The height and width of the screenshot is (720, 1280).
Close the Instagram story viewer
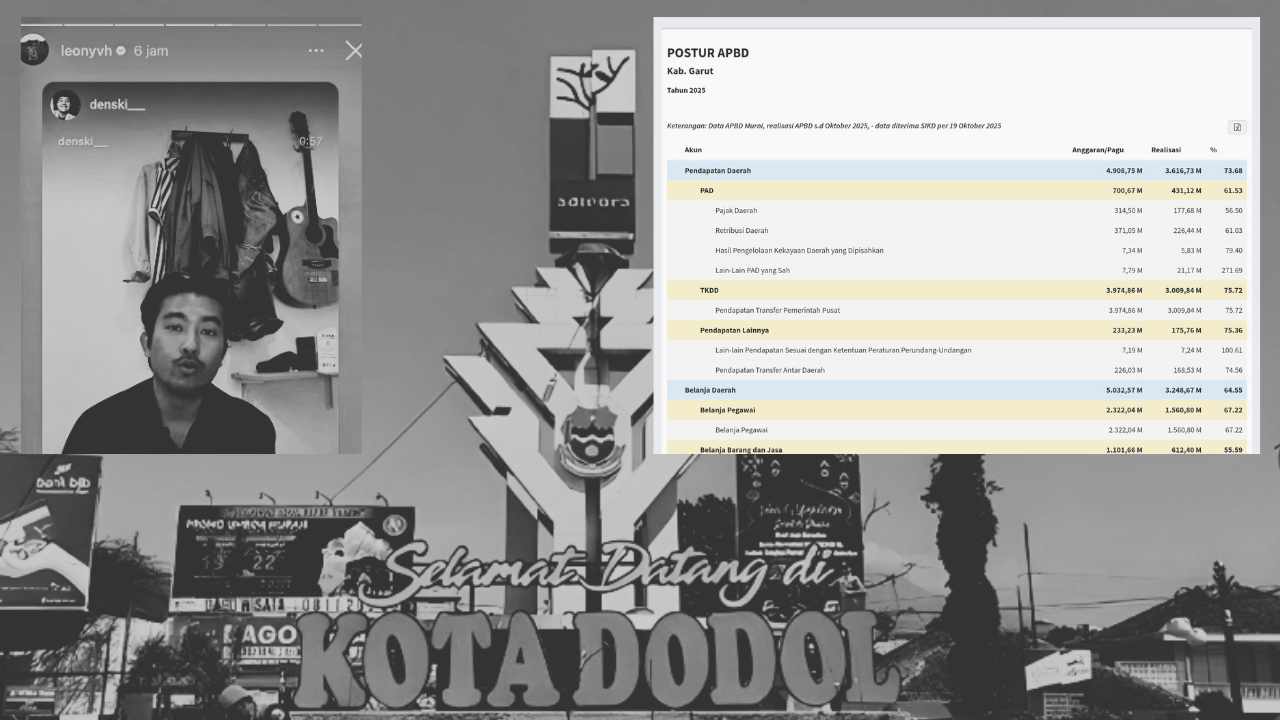click(354, 50)
